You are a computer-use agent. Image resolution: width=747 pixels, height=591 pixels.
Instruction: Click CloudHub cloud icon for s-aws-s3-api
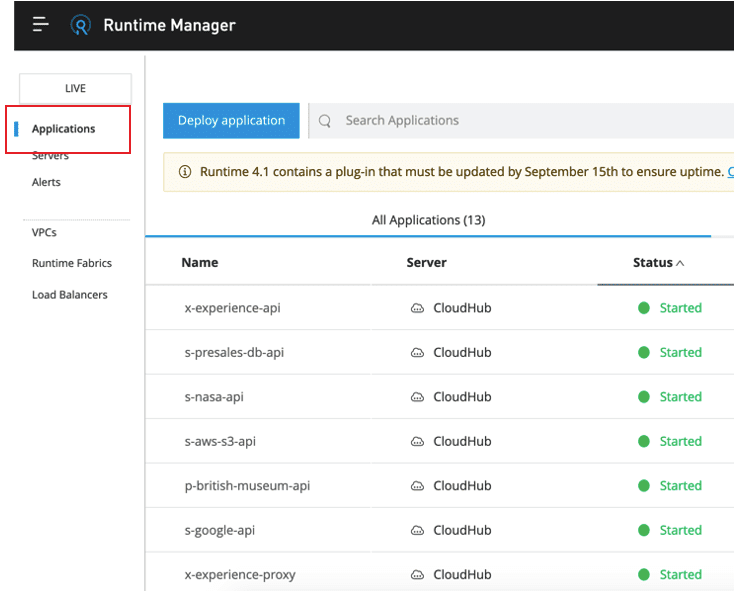(x=417, y=441)
